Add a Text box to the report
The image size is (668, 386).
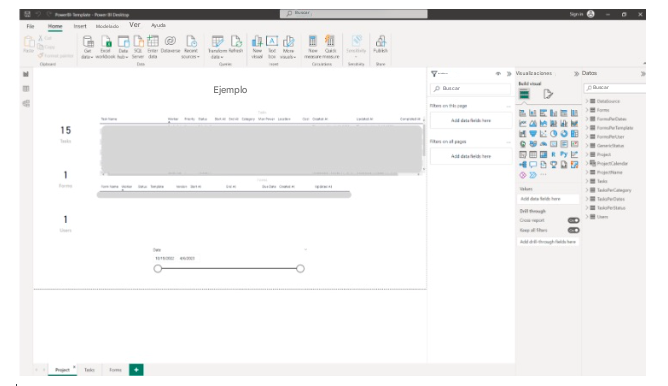pyautogui.click(x=272, y=46)
